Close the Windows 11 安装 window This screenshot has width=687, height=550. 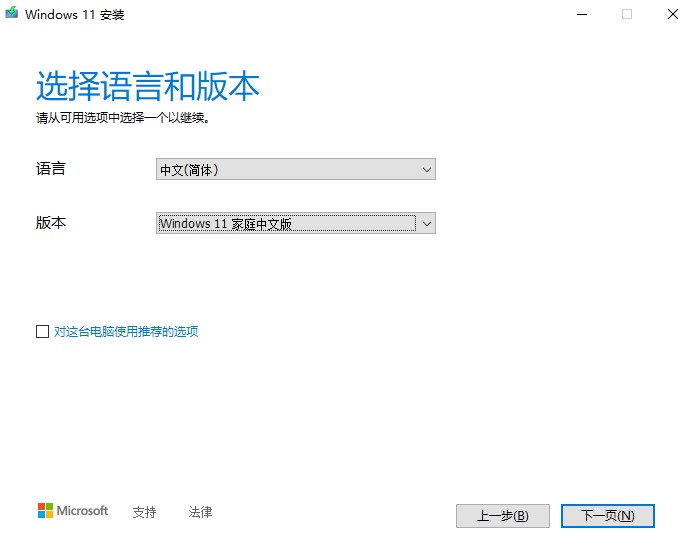[x=673, y=14]
